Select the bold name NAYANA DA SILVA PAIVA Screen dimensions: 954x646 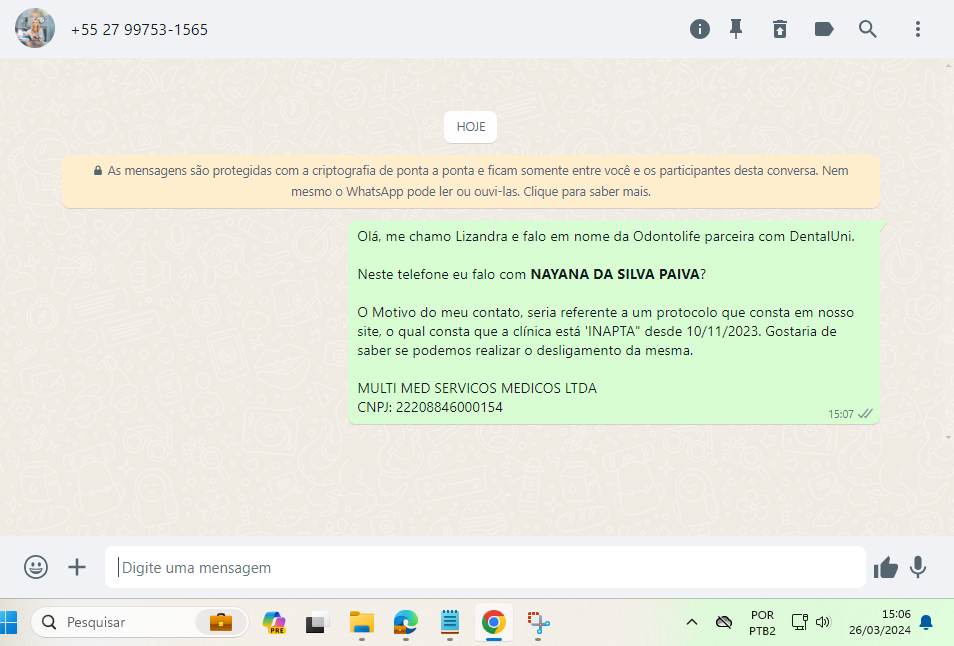[615, 274]
